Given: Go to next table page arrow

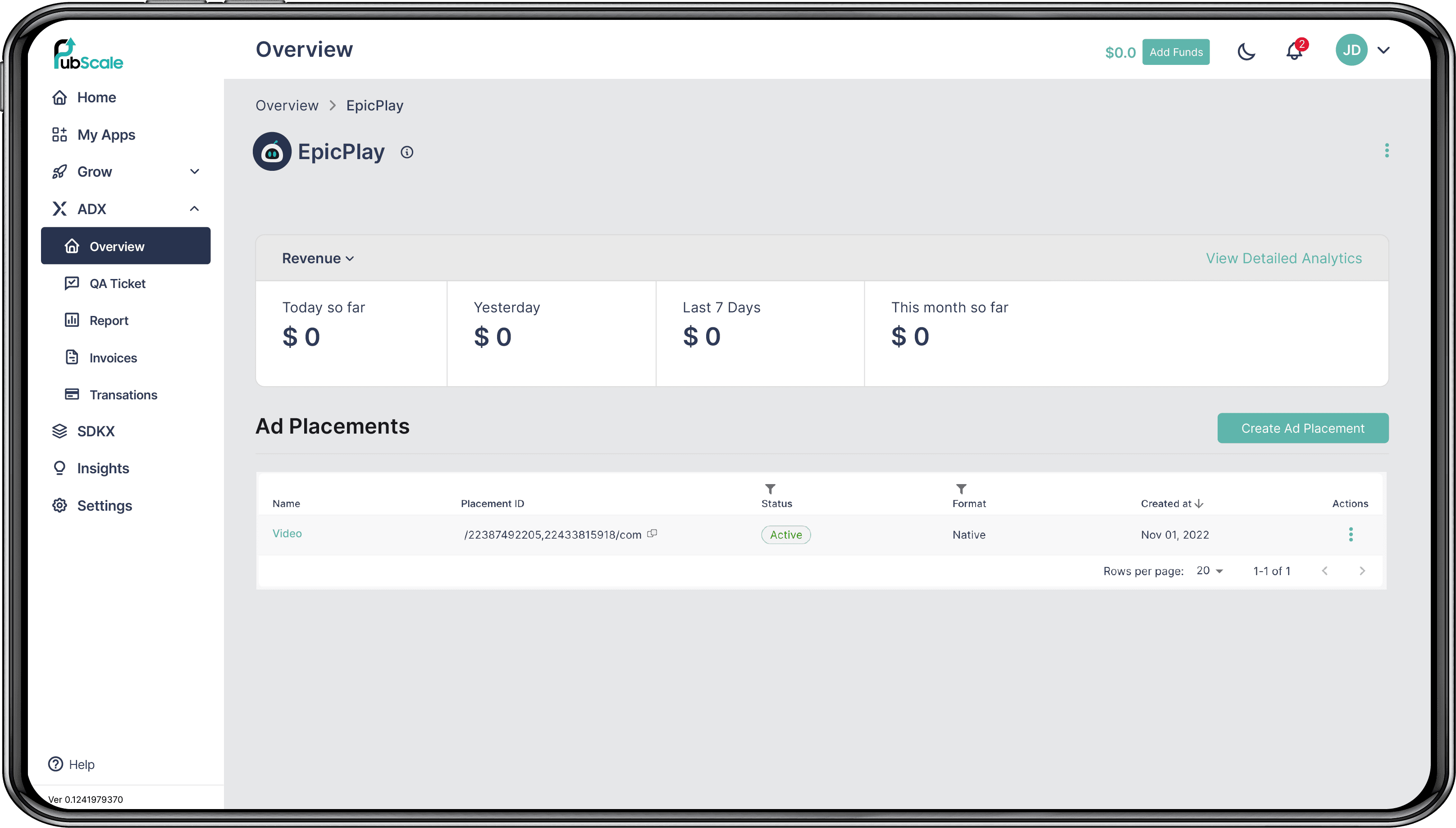Looking at the screenshot, I should [1362, 571].
